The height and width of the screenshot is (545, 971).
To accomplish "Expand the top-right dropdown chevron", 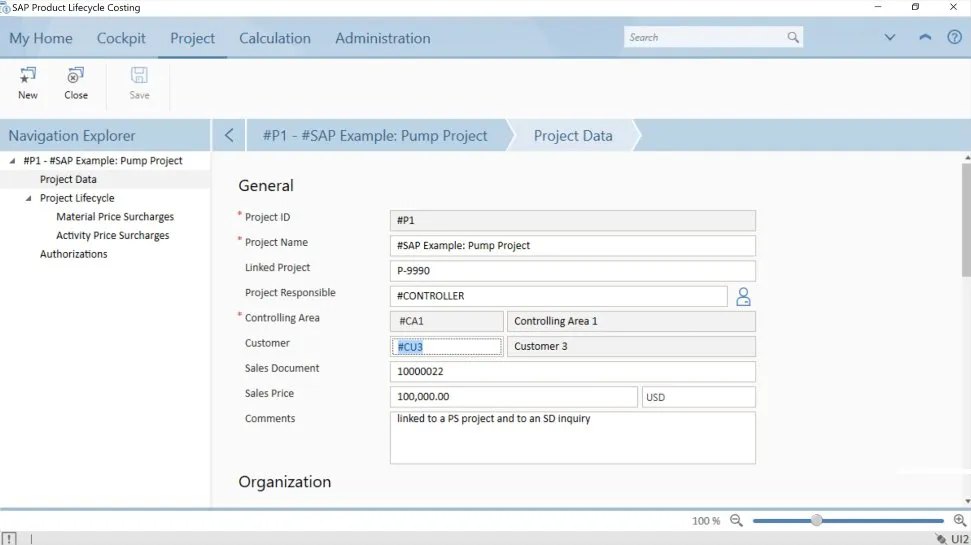I will 890,38.
